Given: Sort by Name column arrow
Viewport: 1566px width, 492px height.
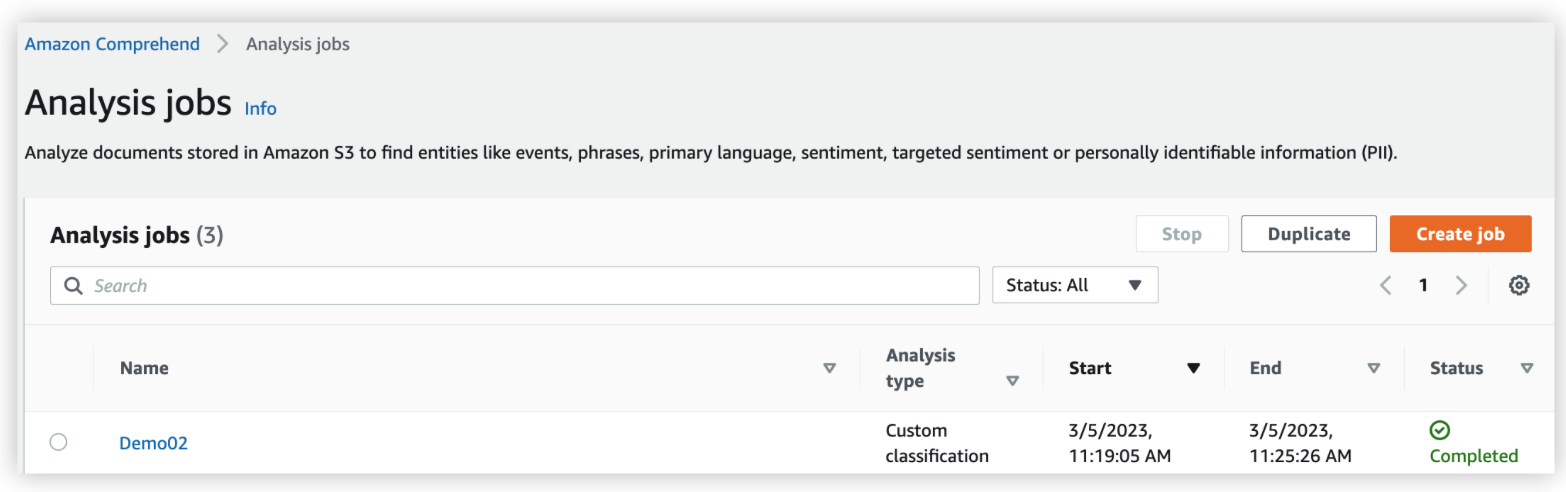Looking at the screenshot, I should click(829, 368).
